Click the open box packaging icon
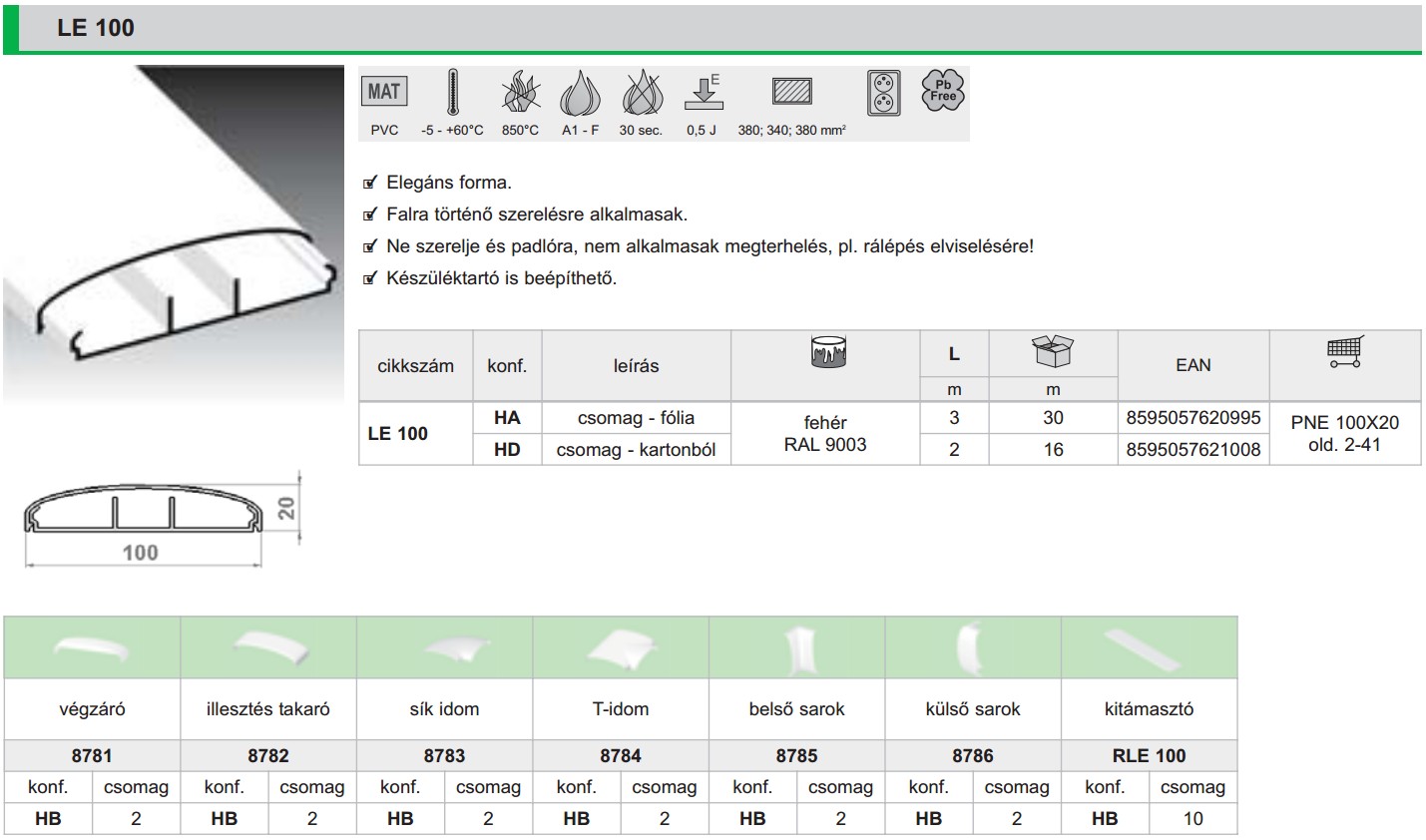The width and height of the screenshot is (1426, 840). tap(1052, 351)
